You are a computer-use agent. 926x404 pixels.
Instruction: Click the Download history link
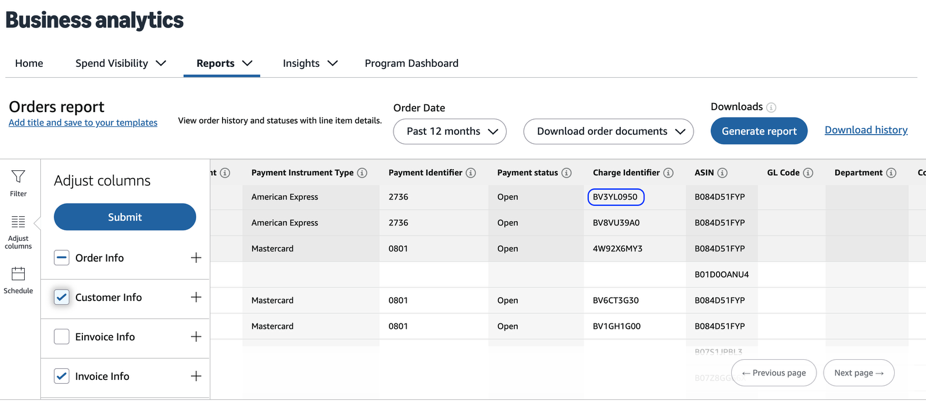[866, 130]
